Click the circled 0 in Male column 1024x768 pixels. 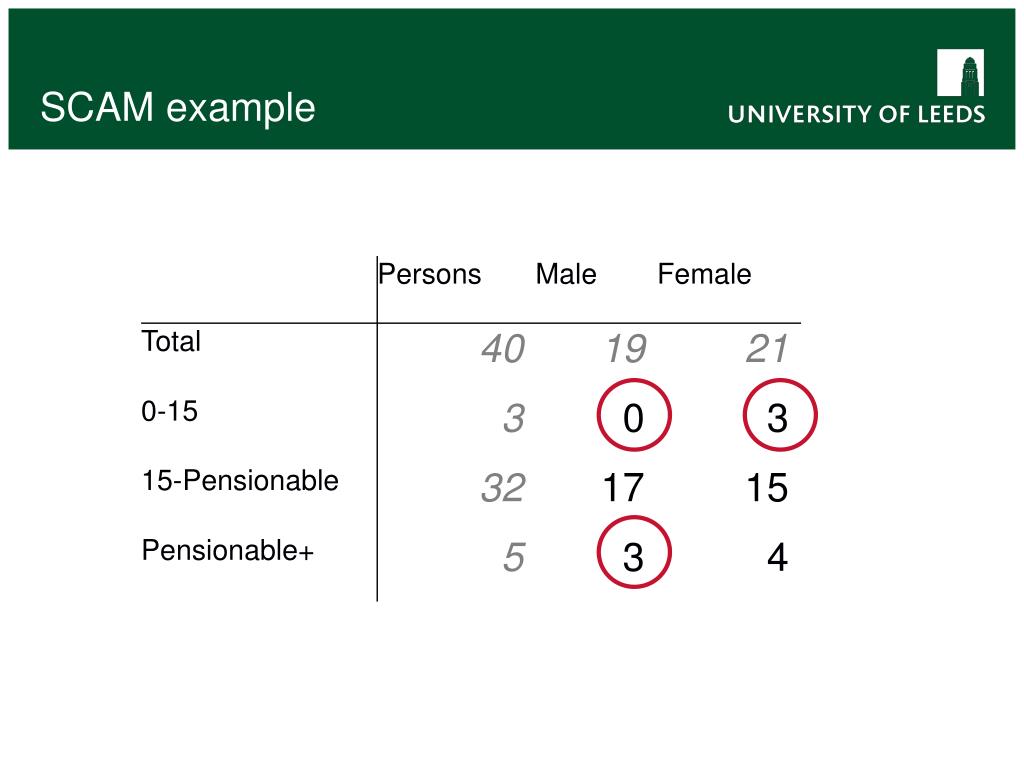pos(633,415)
